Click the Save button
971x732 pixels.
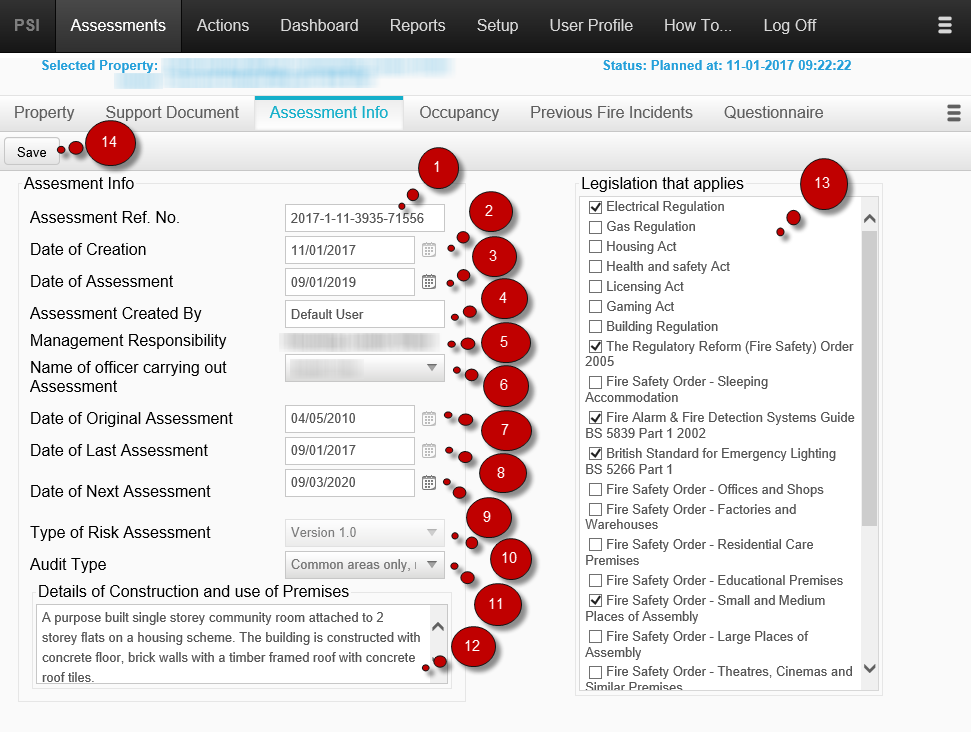pos(31,151)
